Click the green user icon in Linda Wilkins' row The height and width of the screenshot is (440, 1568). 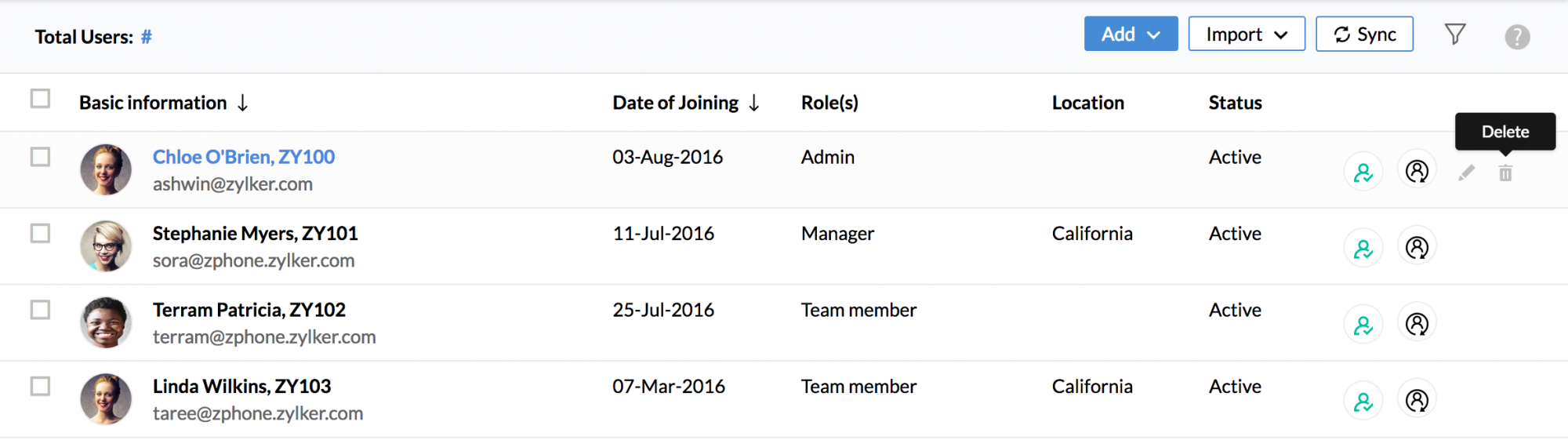click(x=1363, y=402)
